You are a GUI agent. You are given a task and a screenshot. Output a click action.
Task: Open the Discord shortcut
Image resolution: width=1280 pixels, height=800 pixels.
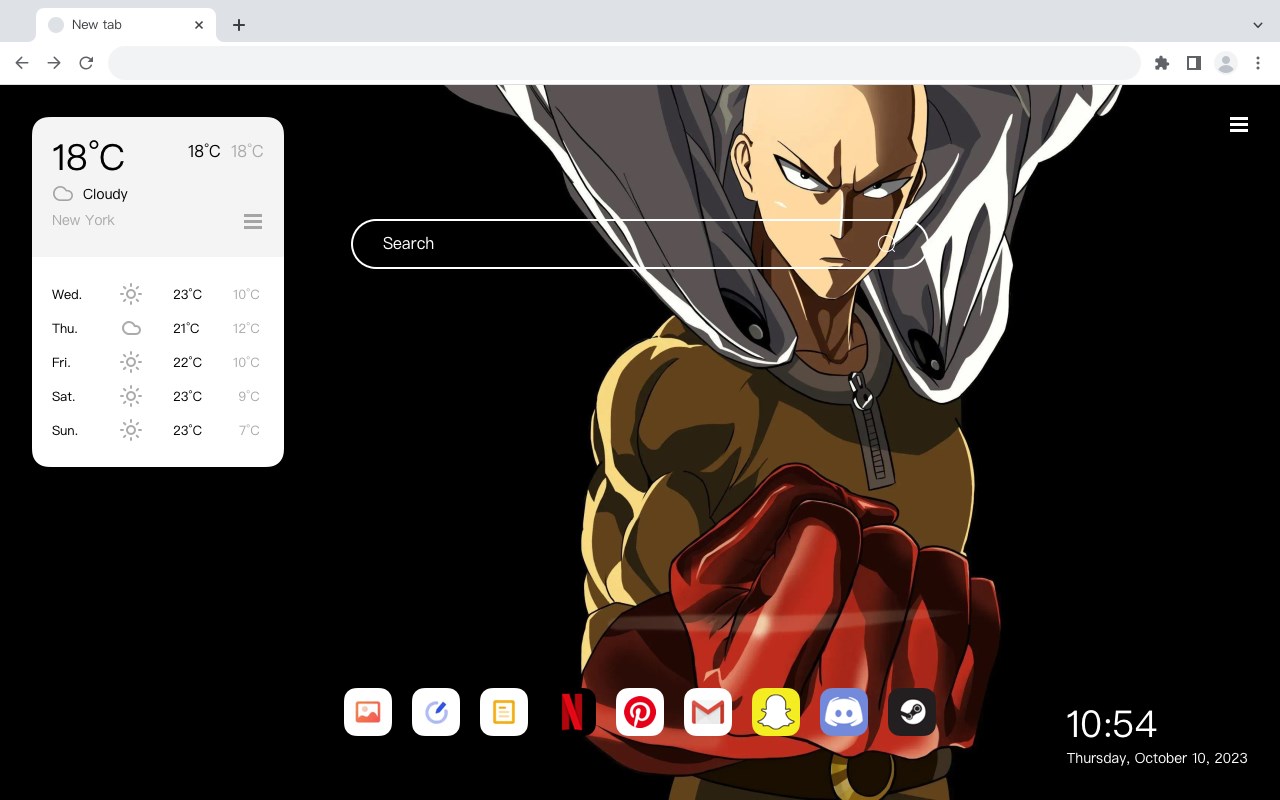pyautogui.click(x=844, y=712)
